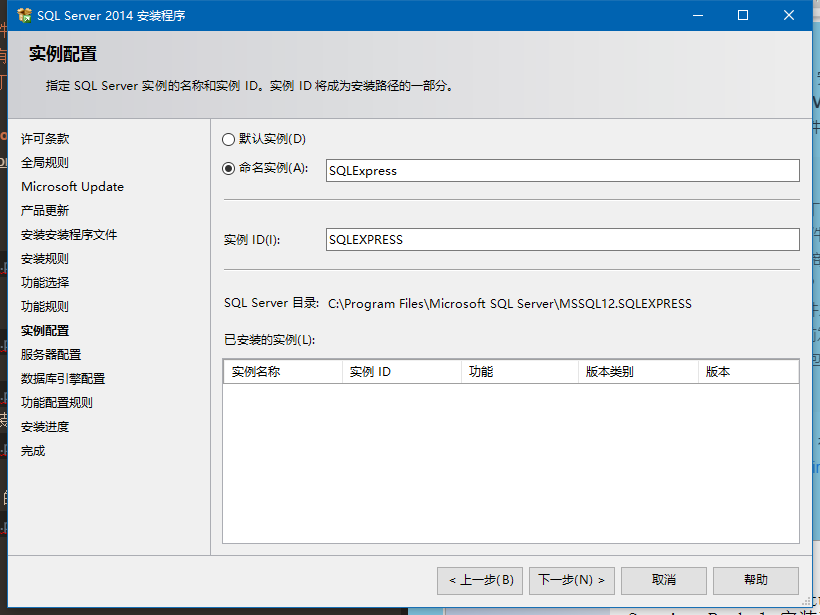This screenshot has height=615, width=820.
Task: Select the 许可条款 step in sidebar
Action: [x=45, y=139]
